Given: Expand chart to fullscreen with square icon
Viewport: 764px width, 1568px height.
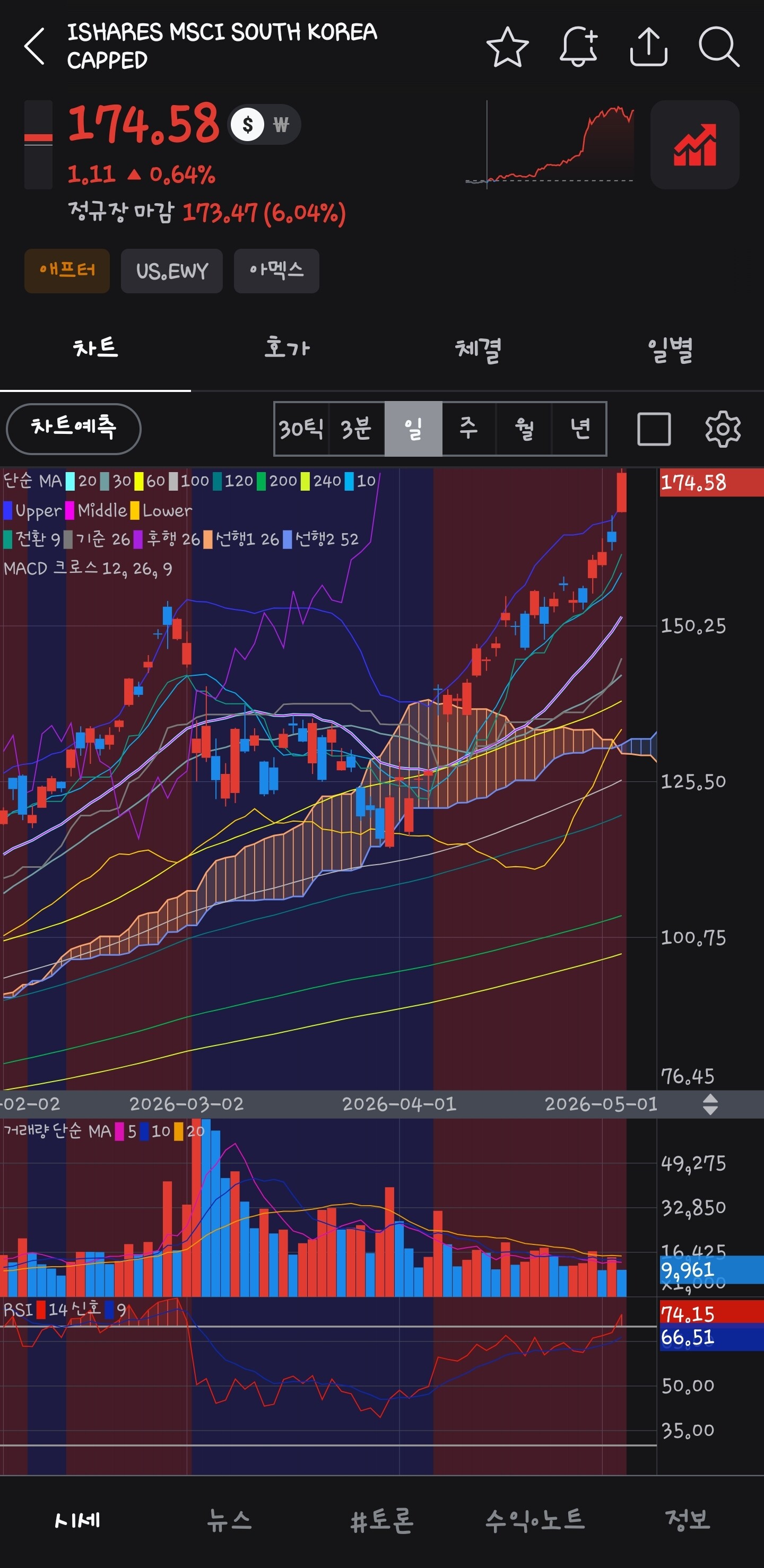Looking at the screenshot, I should [654, 429].
